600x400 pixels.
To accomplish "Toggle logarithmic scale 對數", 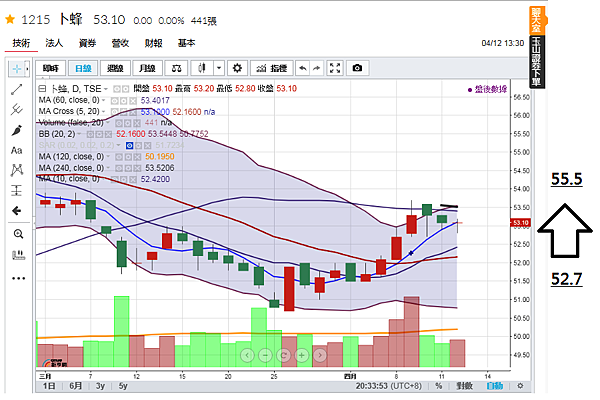I will [x=465, y=386].
